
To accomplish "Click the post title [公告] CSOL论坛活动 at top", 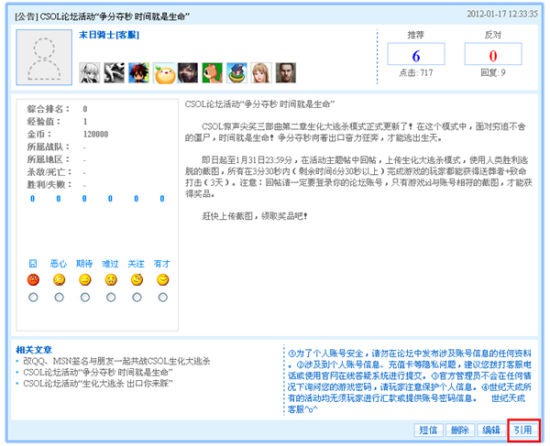I will 102,16.
